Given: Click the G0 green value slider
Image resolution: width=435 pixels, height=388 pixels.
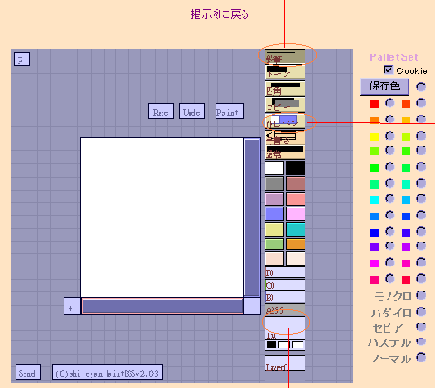Looking at the screenshot, I should (x=285, y=285).
